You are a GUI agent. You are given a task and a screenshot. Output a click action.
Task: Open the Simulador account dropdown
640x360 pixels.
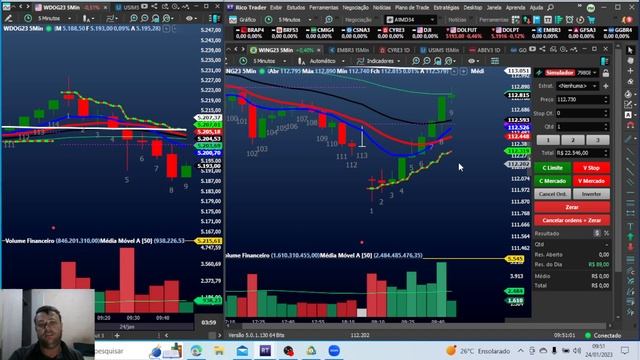(x=595, y=73)
